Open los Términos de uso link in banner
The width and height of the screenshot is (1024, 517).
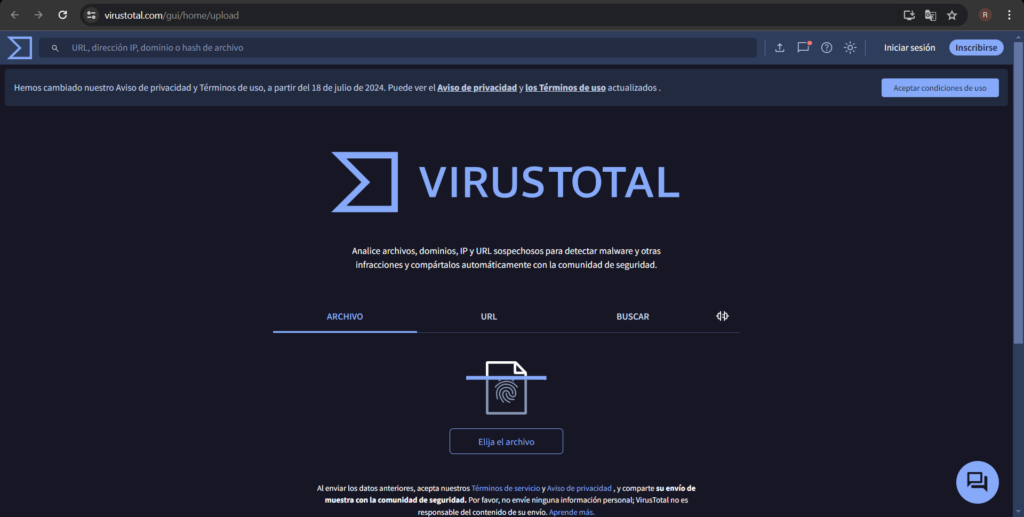[x=565, y=87]
